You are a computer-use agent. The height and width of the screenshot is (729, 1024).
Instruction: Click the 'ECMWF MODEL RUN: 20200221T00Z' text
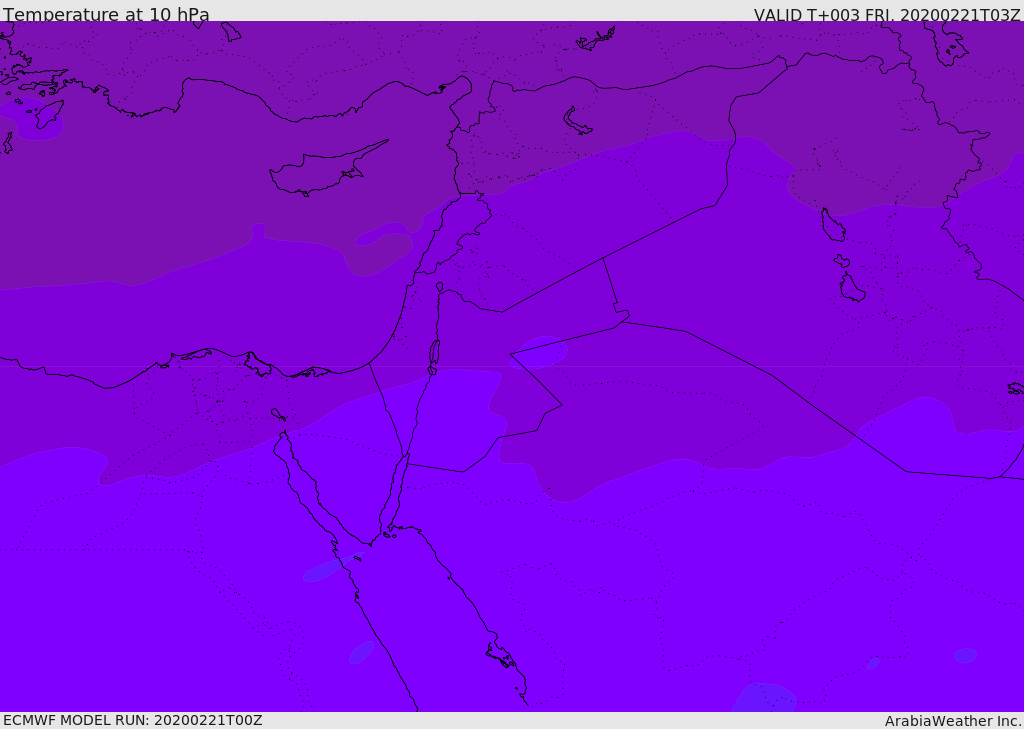133,720
